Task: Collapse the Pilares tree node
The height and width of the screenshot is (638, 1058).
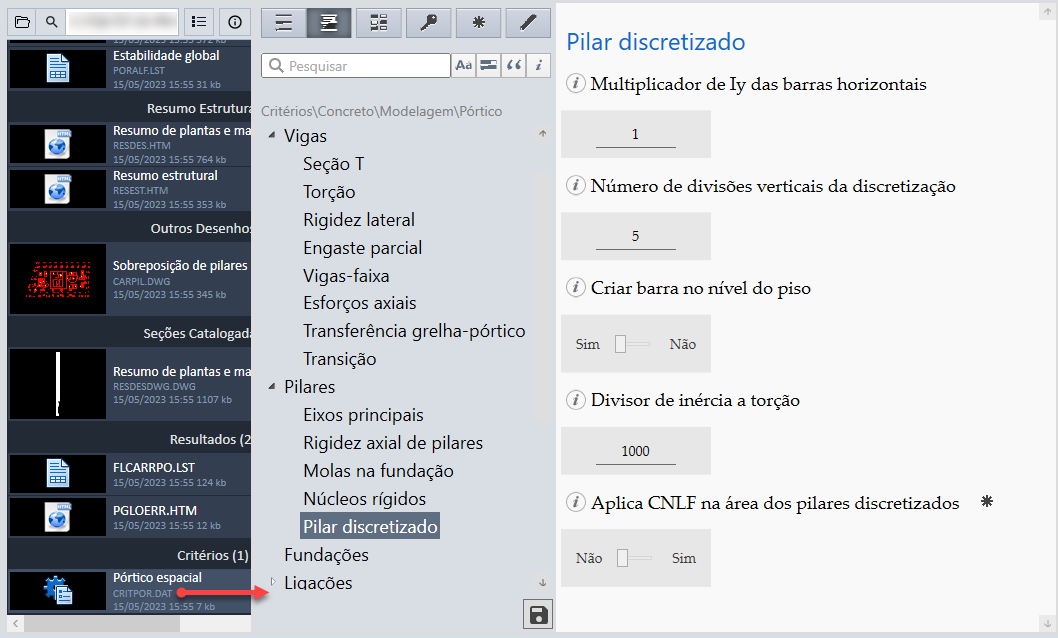Action: [x=272, y=387]
